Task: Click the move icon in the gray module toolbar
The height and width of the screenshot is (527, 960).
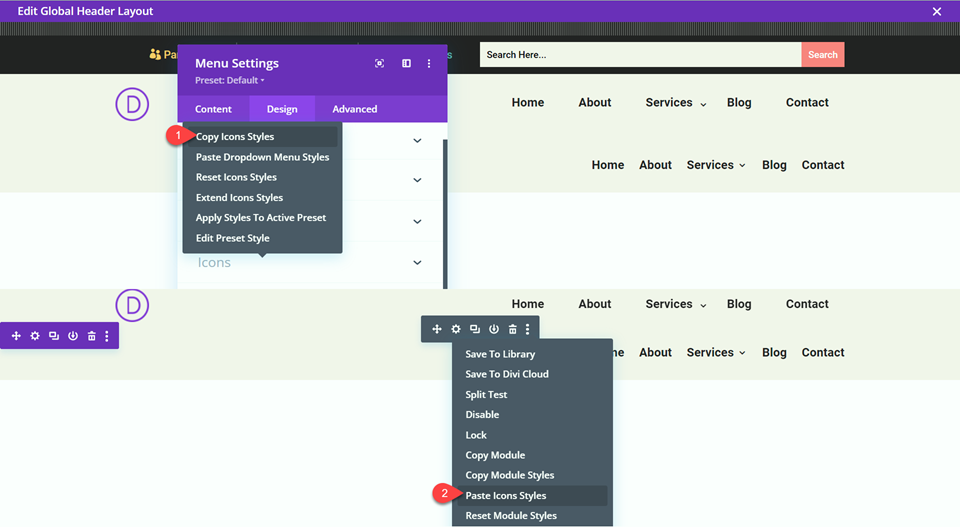Action: [437, 329]
